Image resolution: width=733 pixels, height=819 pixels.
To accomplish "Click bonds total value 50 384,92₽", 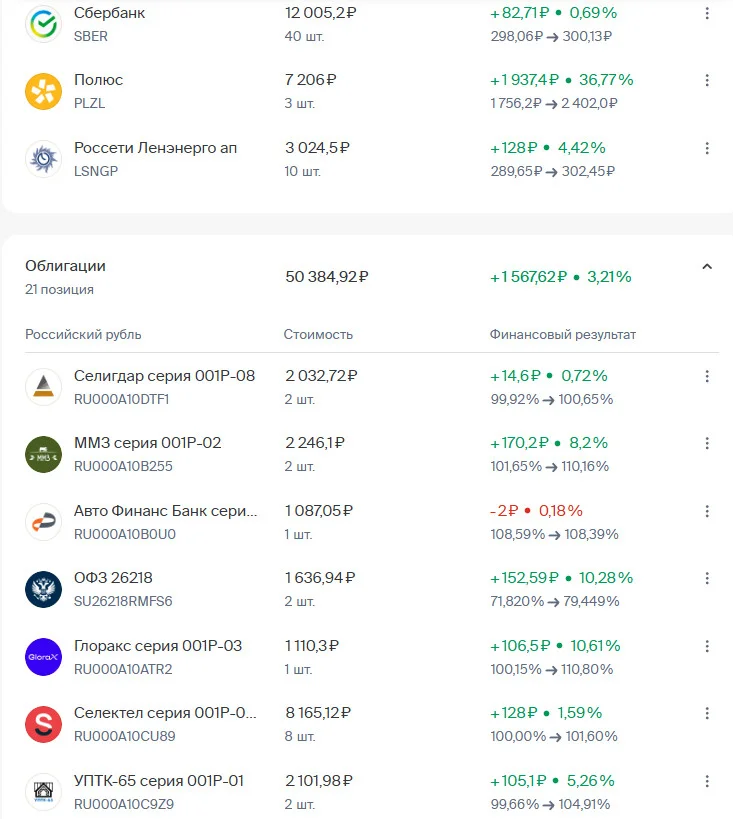I will (327, 277).
